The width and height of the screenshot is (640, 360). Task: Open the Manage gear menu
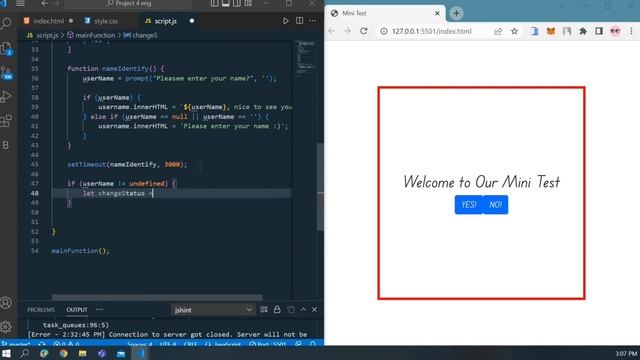point(6,327)
